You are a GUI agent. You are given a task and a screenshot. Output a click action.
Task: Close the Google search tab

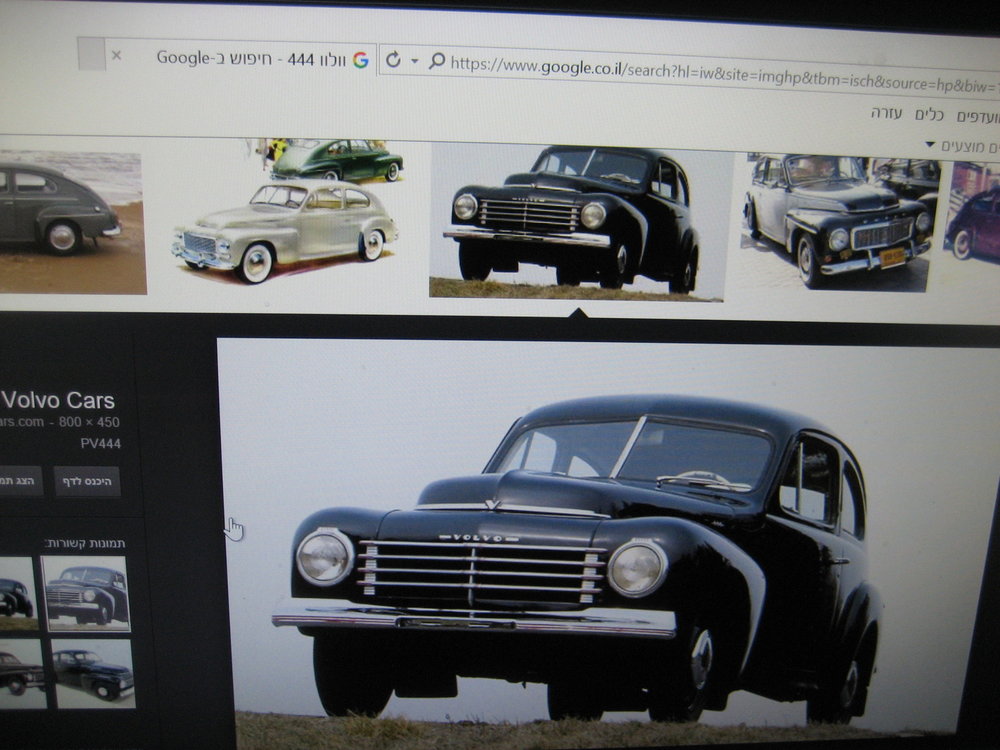click(116, 55)
